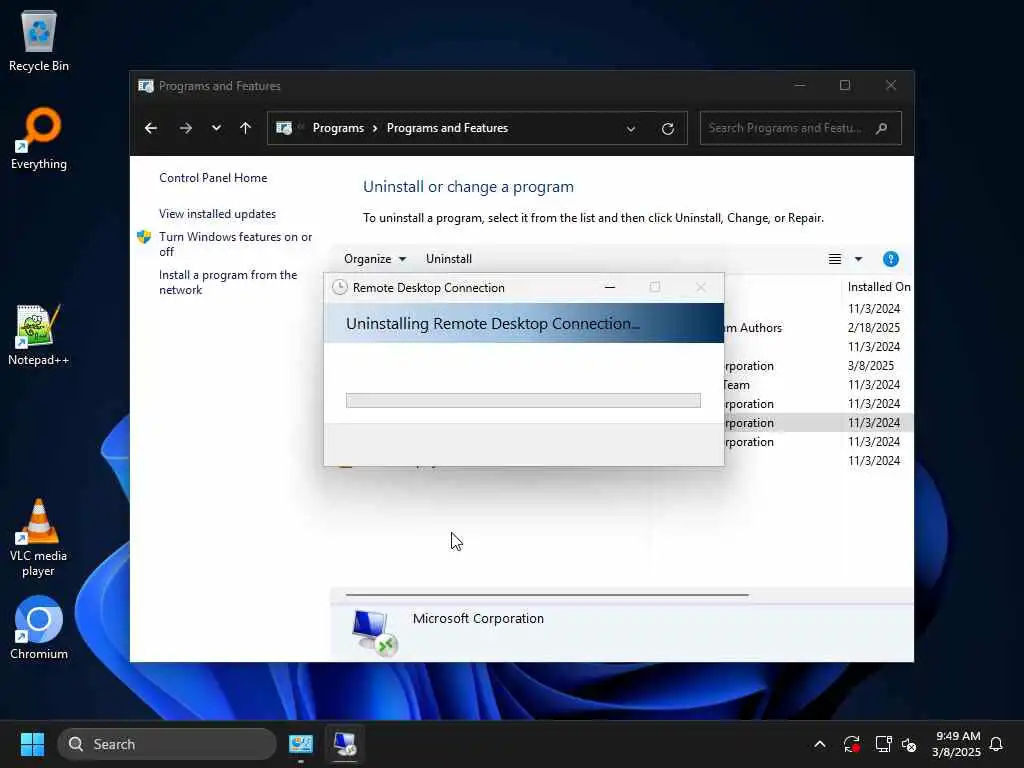Go forward in Programs and Features
The width and height of the screenshot is (1024, 768).
coord(186,128)
